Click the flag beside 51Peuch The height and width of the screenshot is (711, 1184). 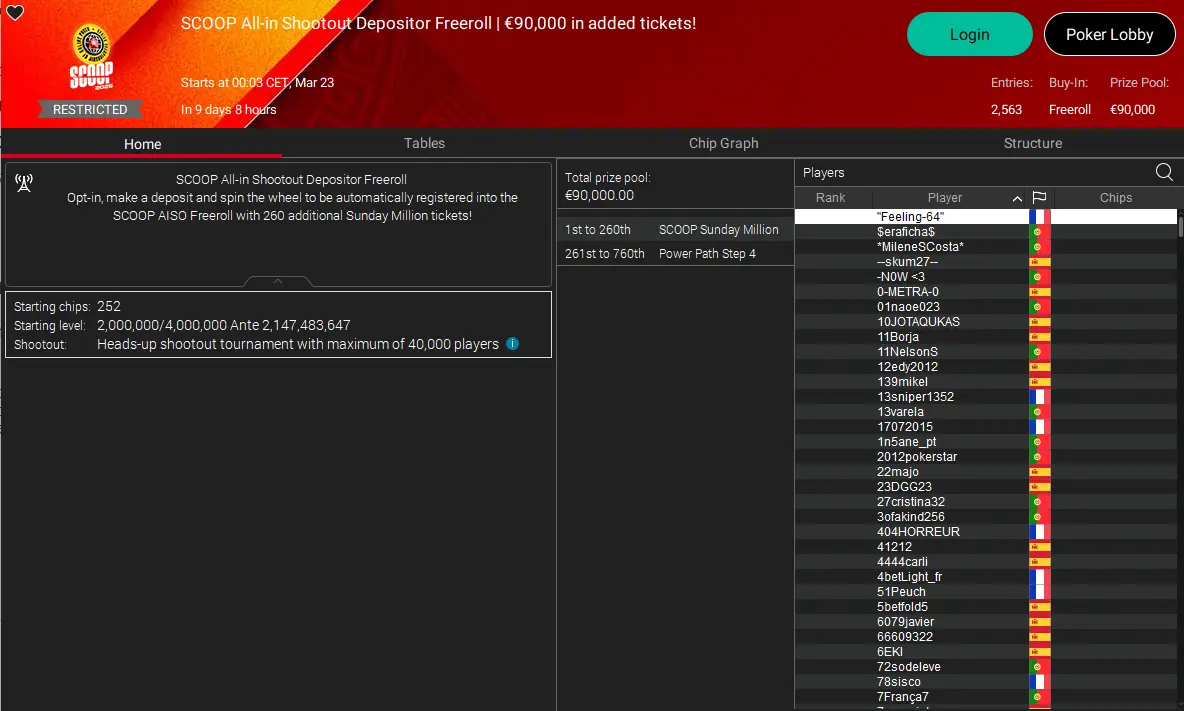[x=1039, y=591]
